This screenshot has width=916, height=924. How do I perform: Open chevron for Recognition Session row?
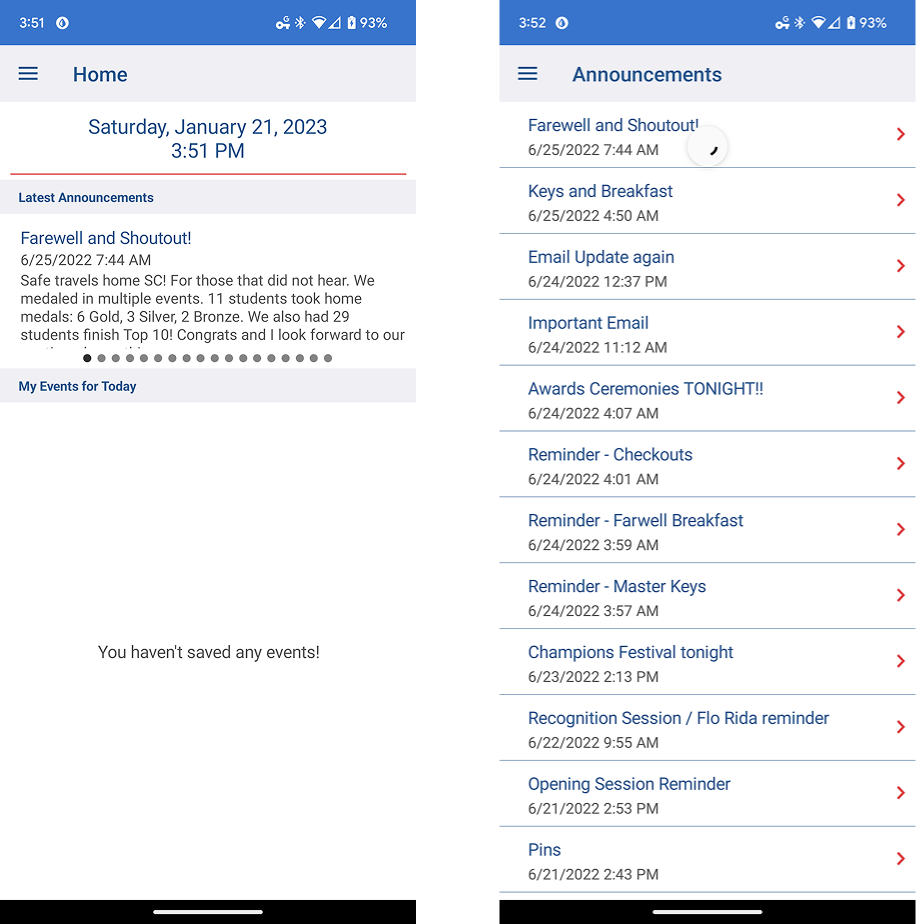[900, 727]
